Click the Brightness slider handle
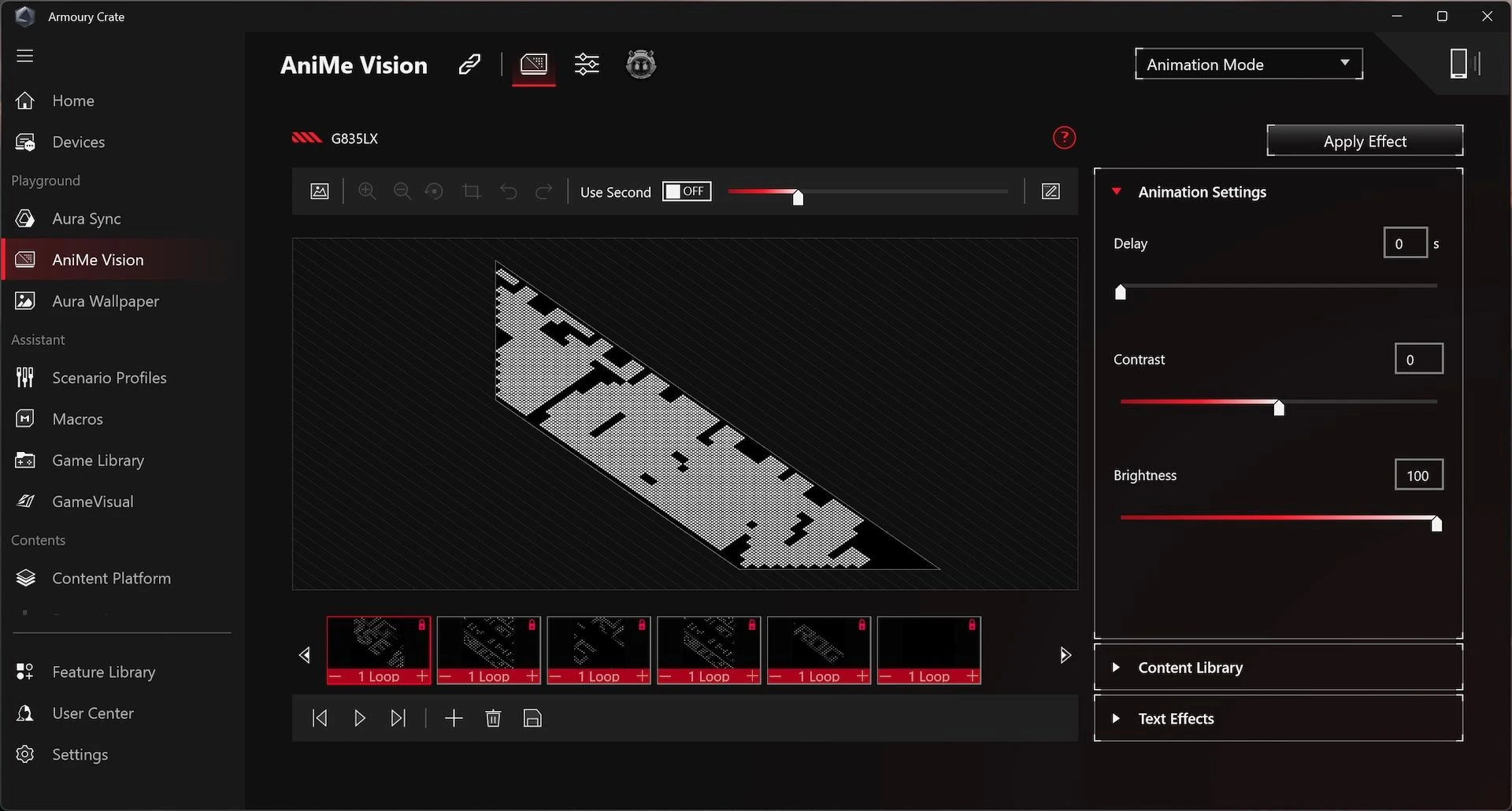Image resolution: width=1512 pixels, height=811 pixels. (1436, 523)
